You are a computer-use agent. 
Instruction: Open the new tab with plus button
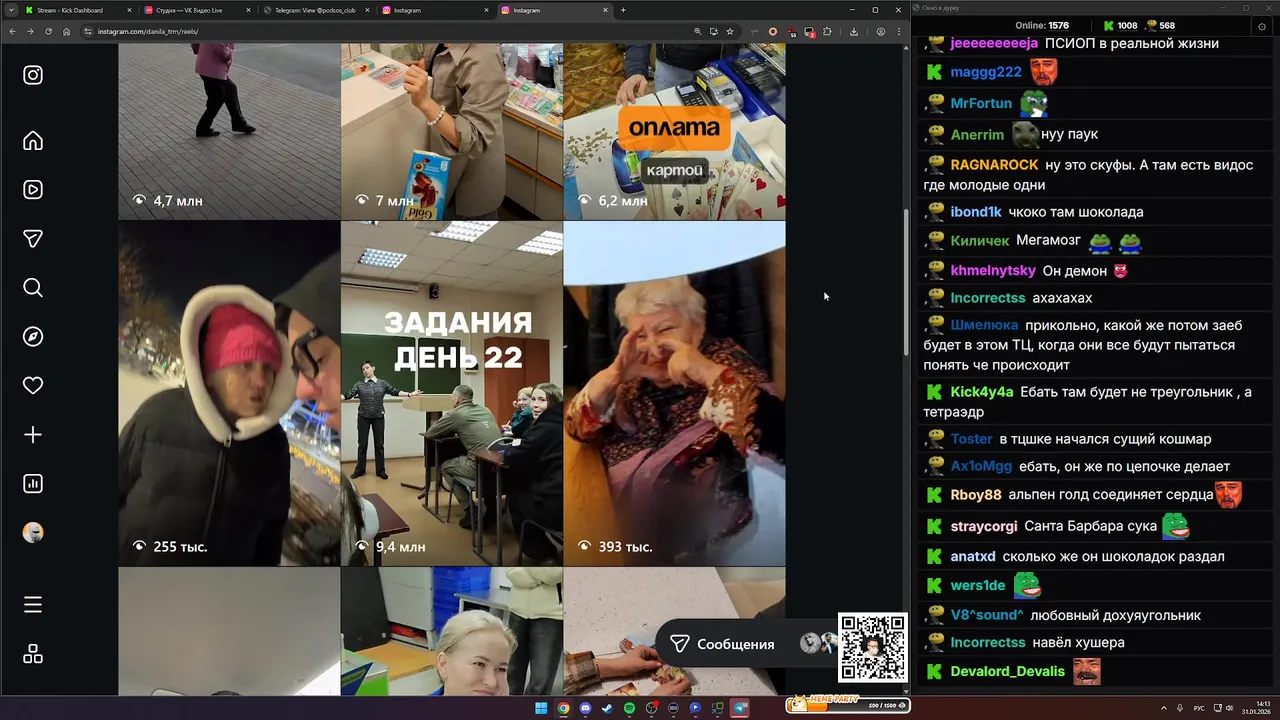click(x=623, y=10)
